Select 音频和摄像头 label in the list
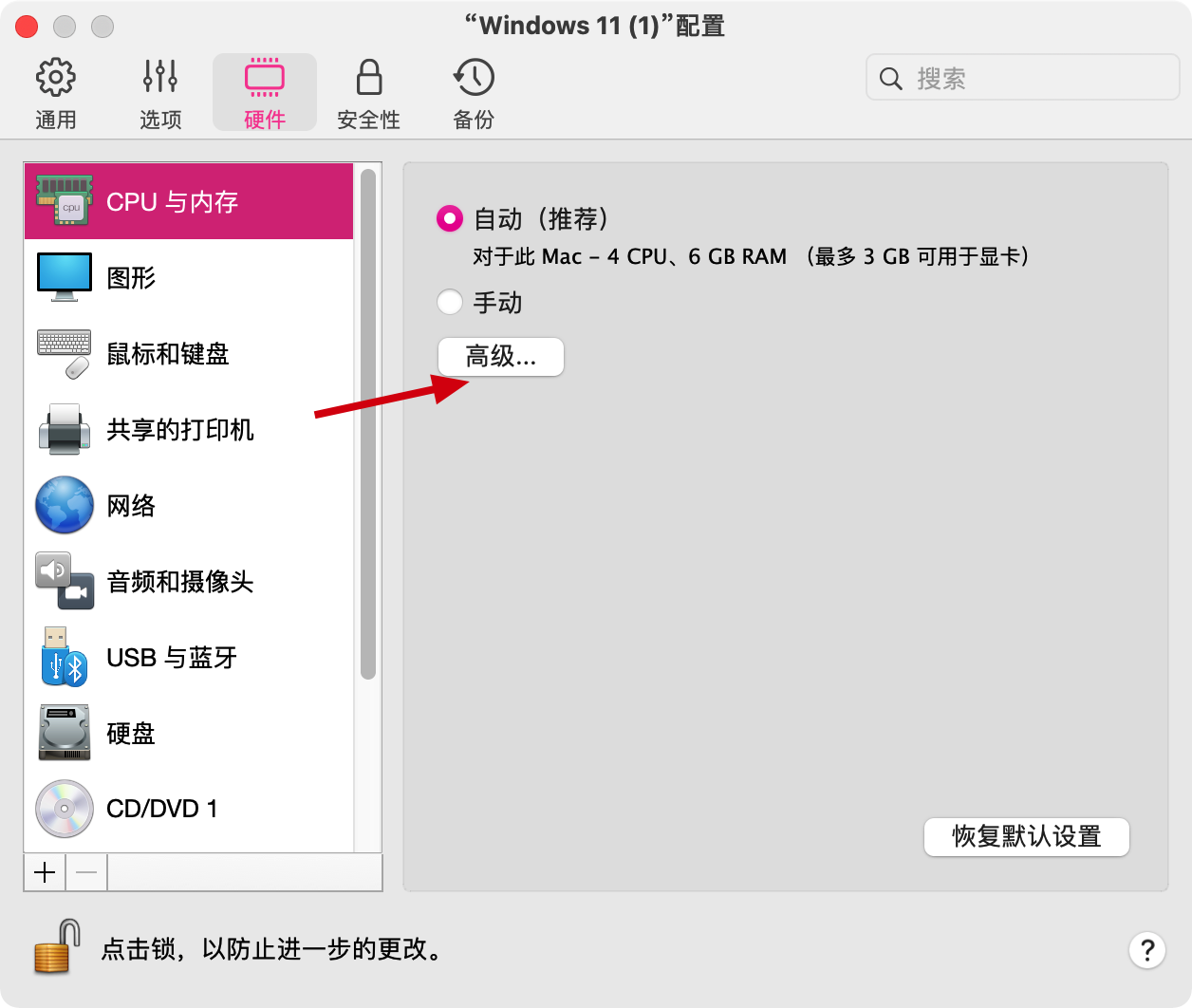1192x1008 pixels. (x=180, y=582)
